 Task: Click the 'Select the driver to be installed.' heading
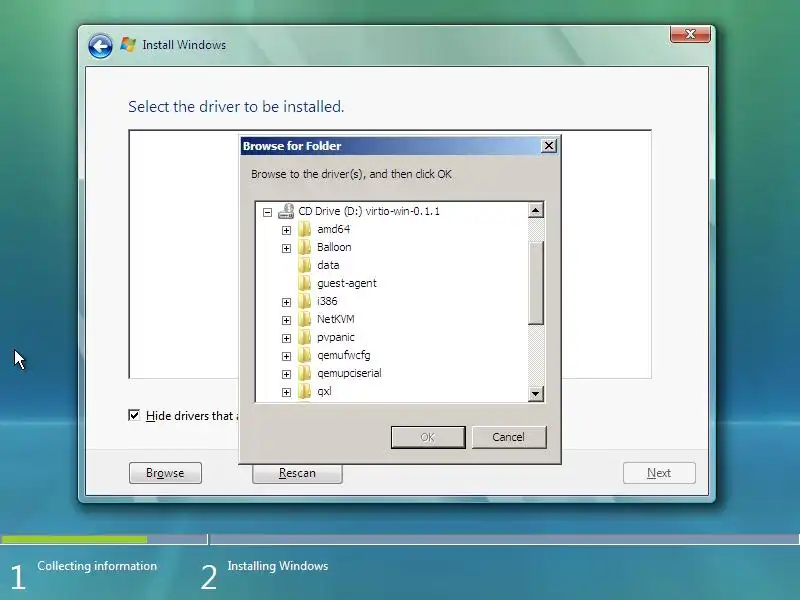236,107
